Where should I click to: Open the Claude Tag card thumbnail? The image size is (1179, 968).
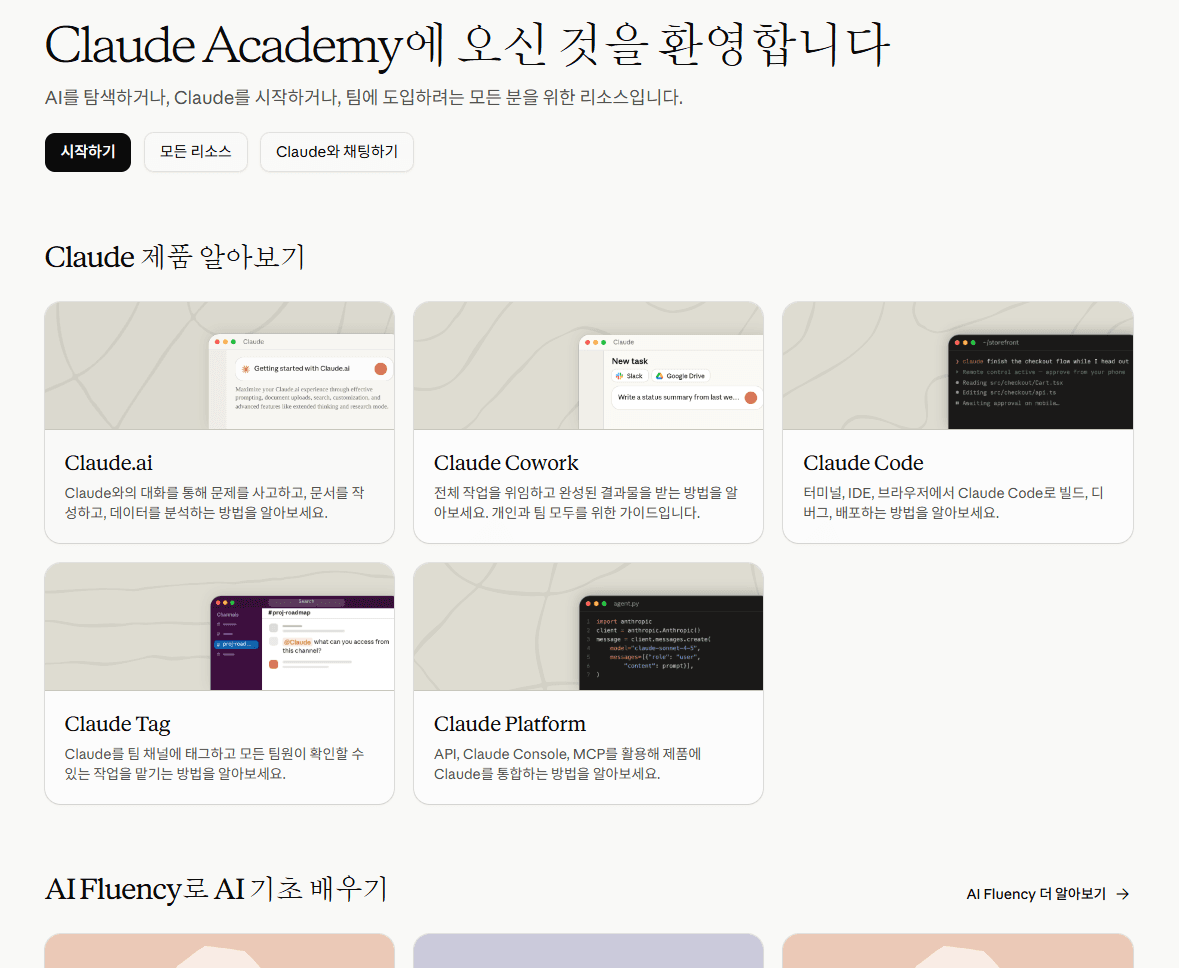pos(220,627)
